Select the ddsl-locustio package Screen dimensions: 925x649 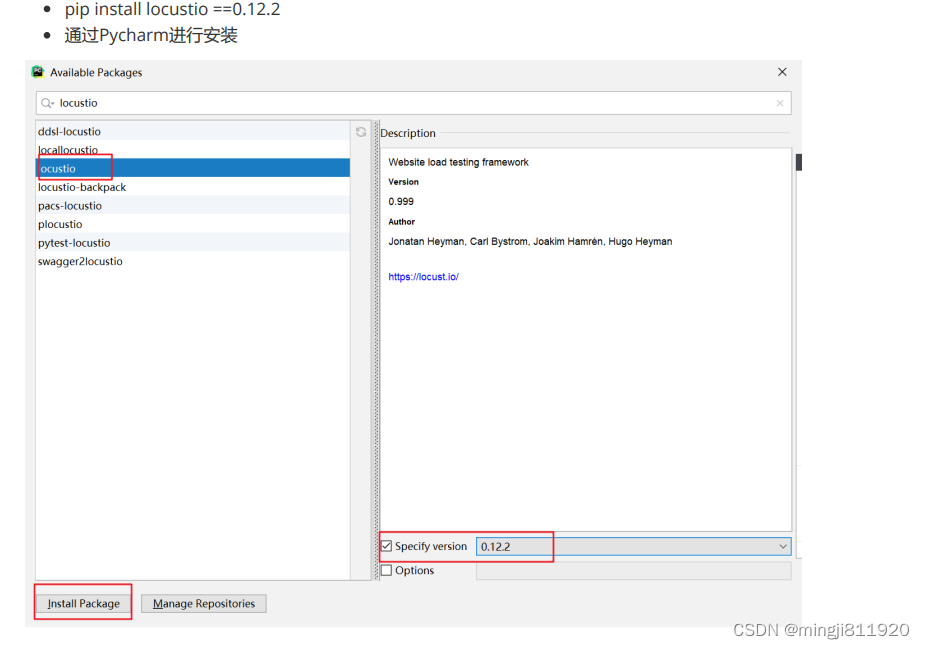tap(193, 132)
